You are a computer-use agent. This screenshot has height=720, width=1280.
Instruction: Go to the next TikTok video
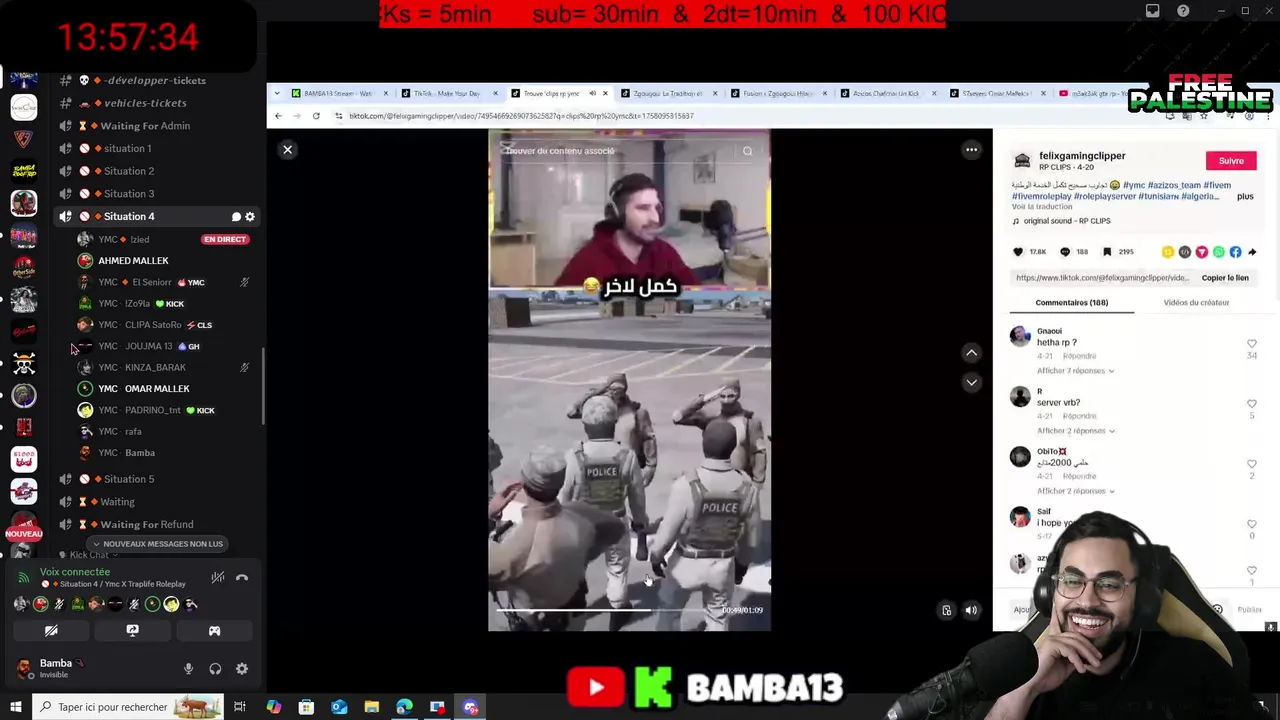click(971, 382)
